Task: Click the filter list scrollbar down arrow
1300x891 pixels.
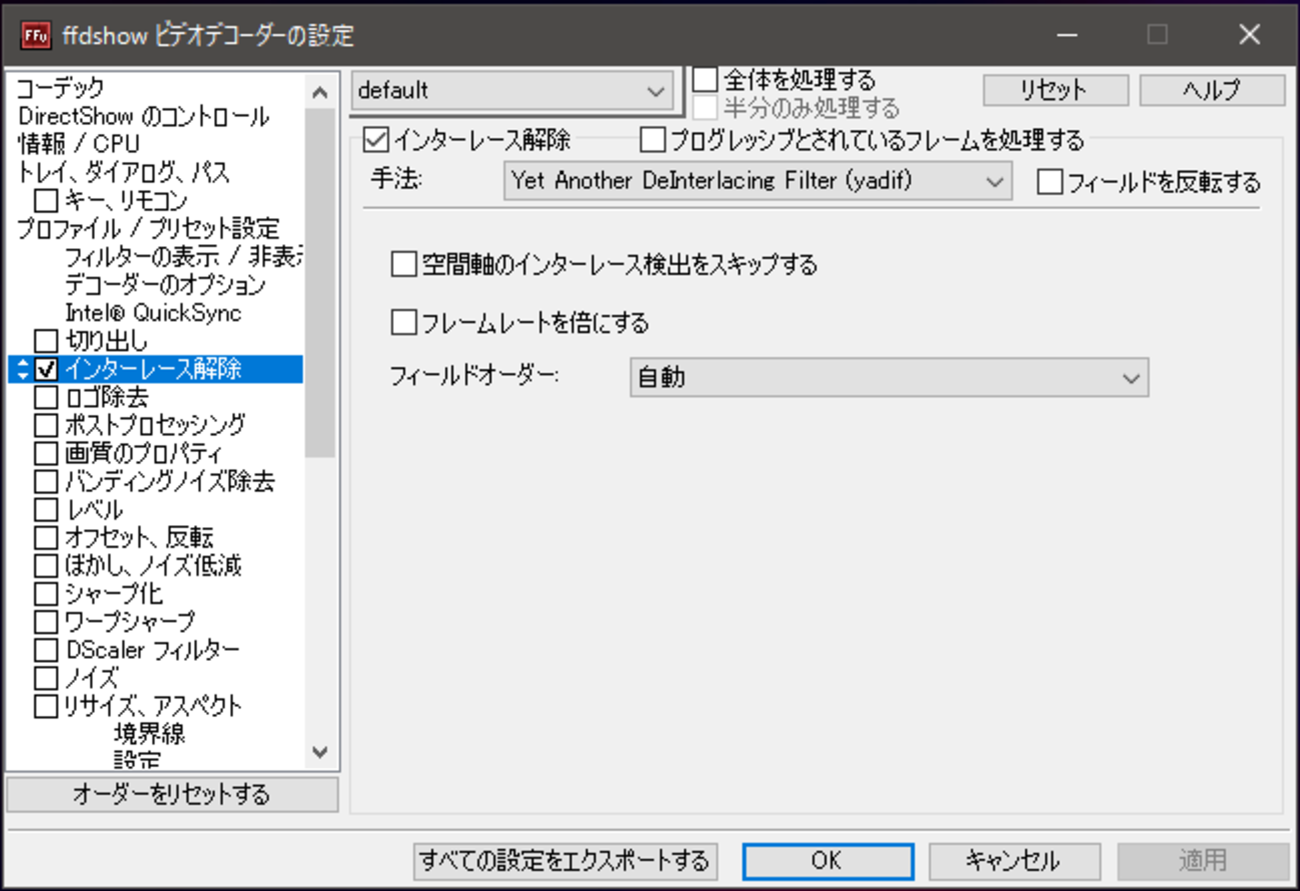Action: [x=320, y=753]
